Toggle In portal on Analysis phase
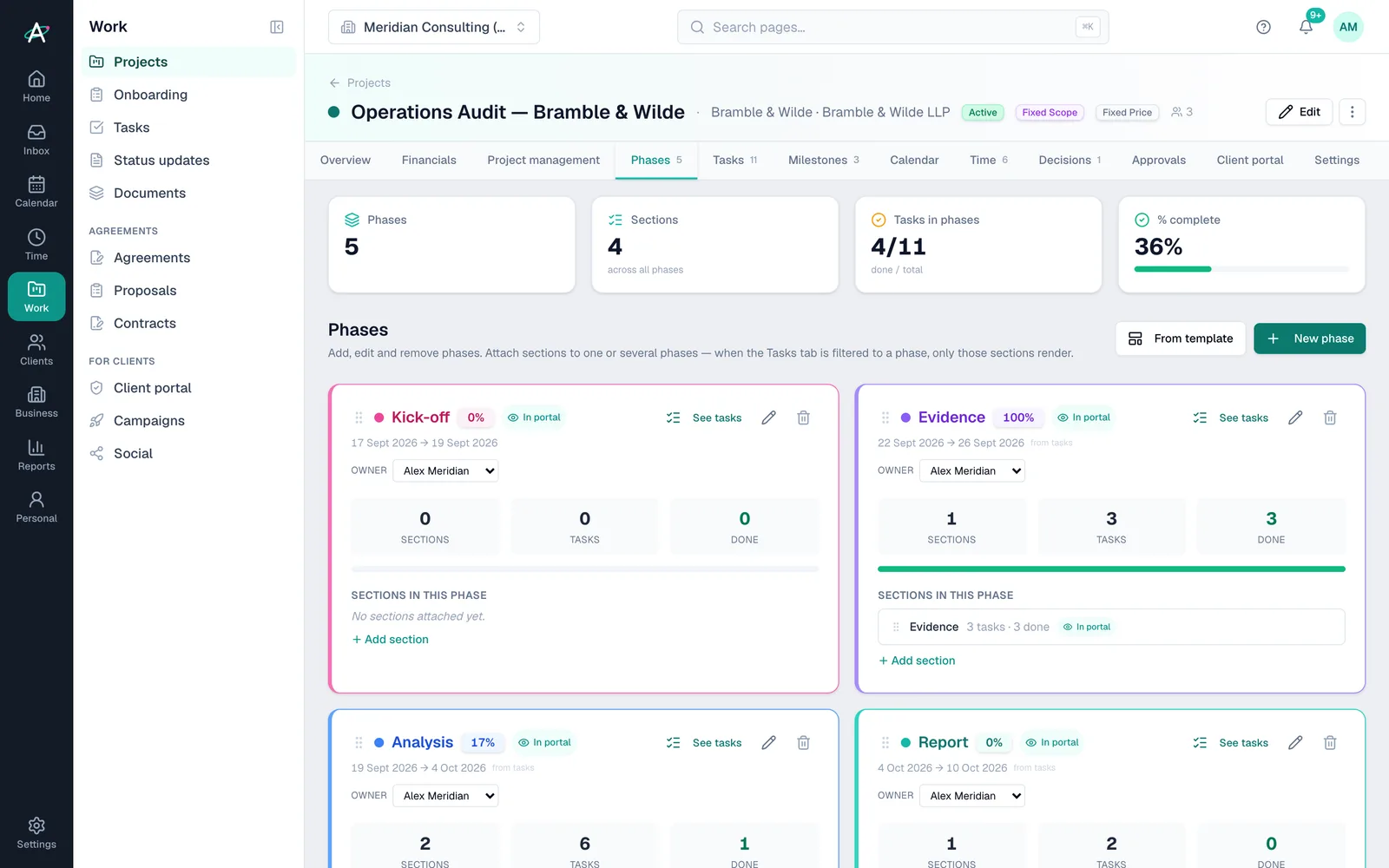Screen dimensions: 1389x868 [544, 742]
